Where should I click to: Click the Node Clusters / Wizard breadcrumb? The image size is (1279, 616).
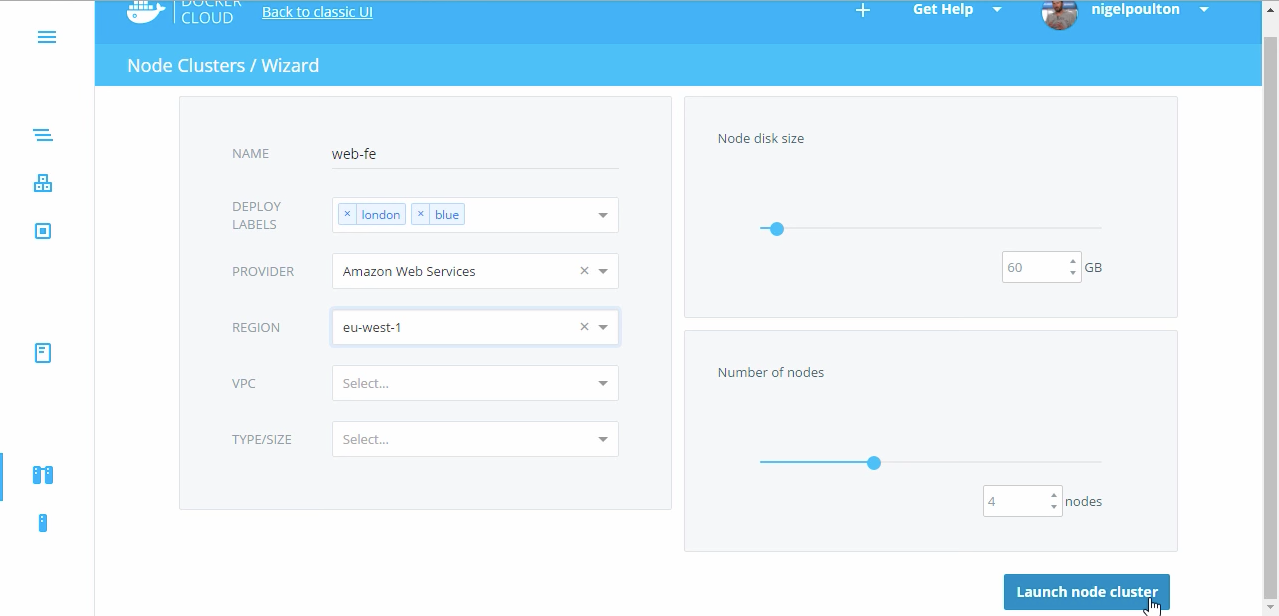[x=223, y=66]
